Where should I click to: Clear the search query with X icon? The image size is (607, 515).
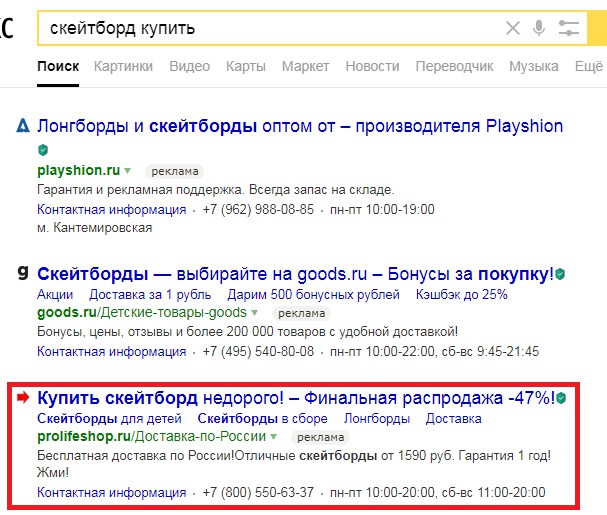[513, 28]
